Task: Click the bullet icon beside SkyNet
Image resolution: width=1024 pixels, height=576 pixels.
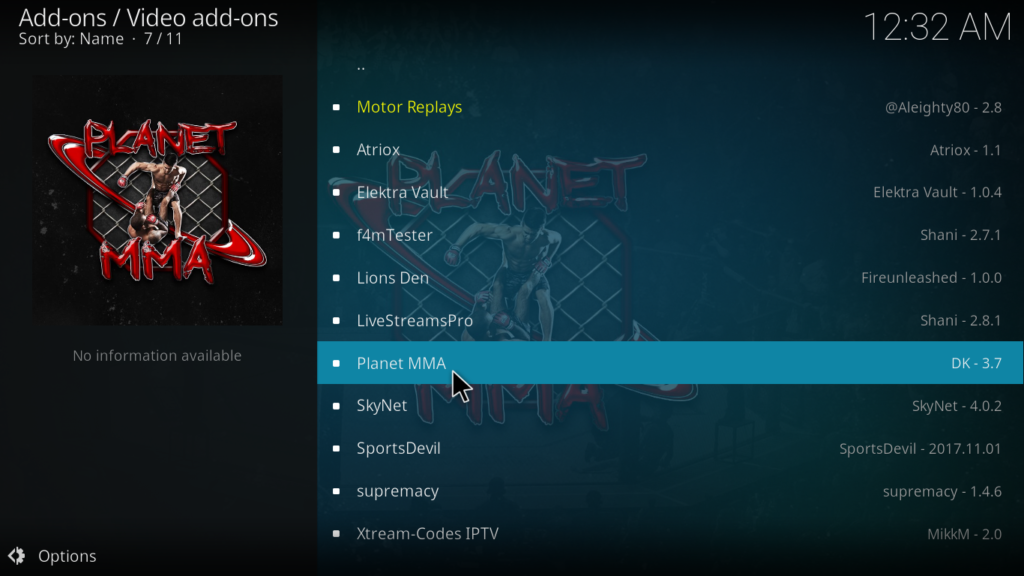Action: 336,406
